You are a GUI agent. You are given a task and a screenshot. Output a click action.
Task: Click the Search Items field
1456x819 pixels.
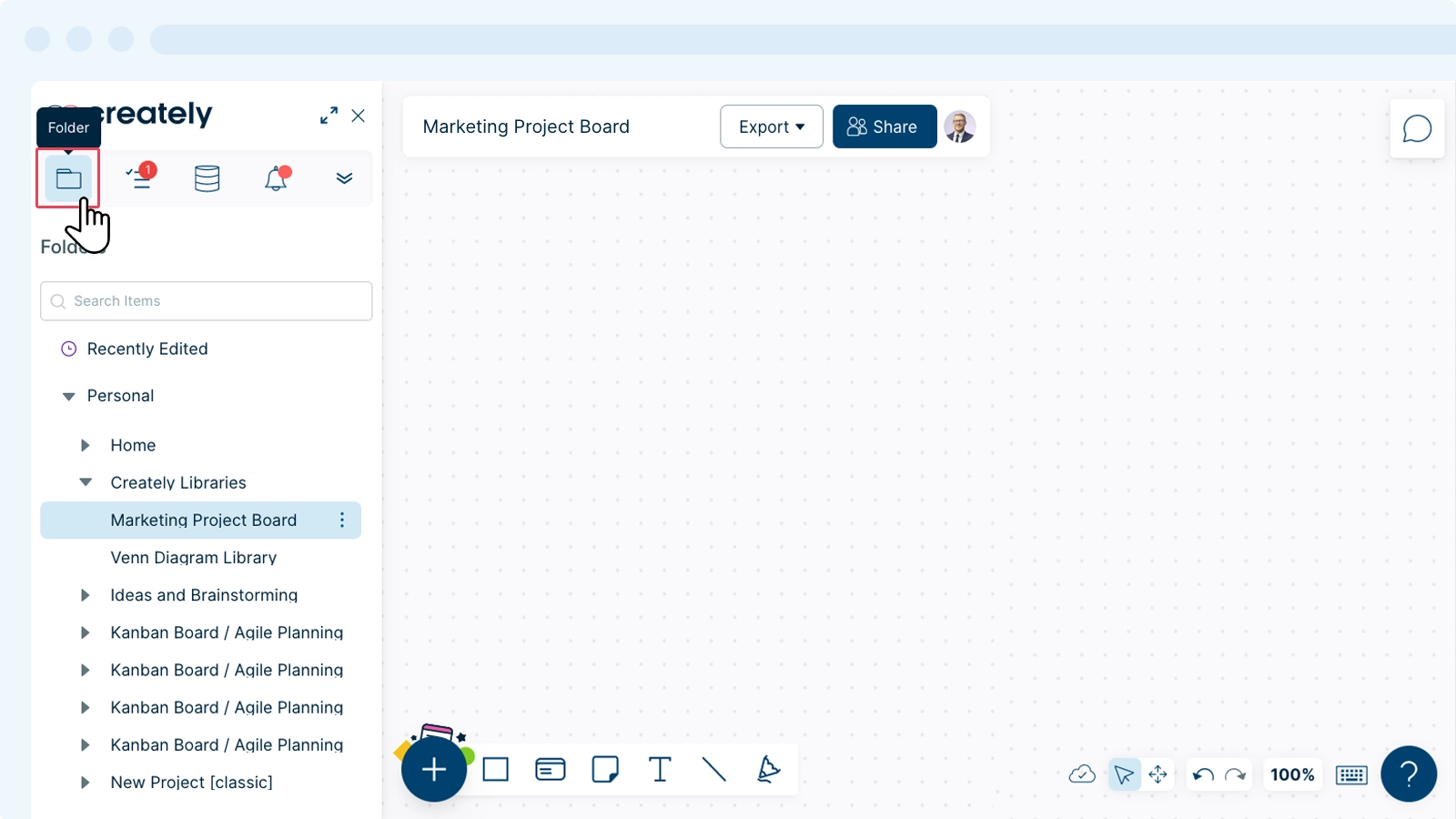tap(207, 301)
